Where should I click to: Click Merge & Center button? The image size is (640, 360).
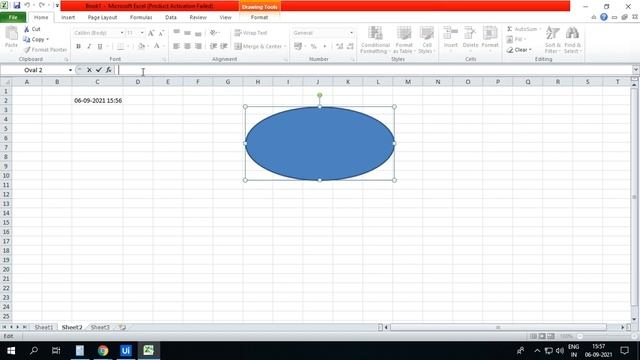(x=258, y=46)
